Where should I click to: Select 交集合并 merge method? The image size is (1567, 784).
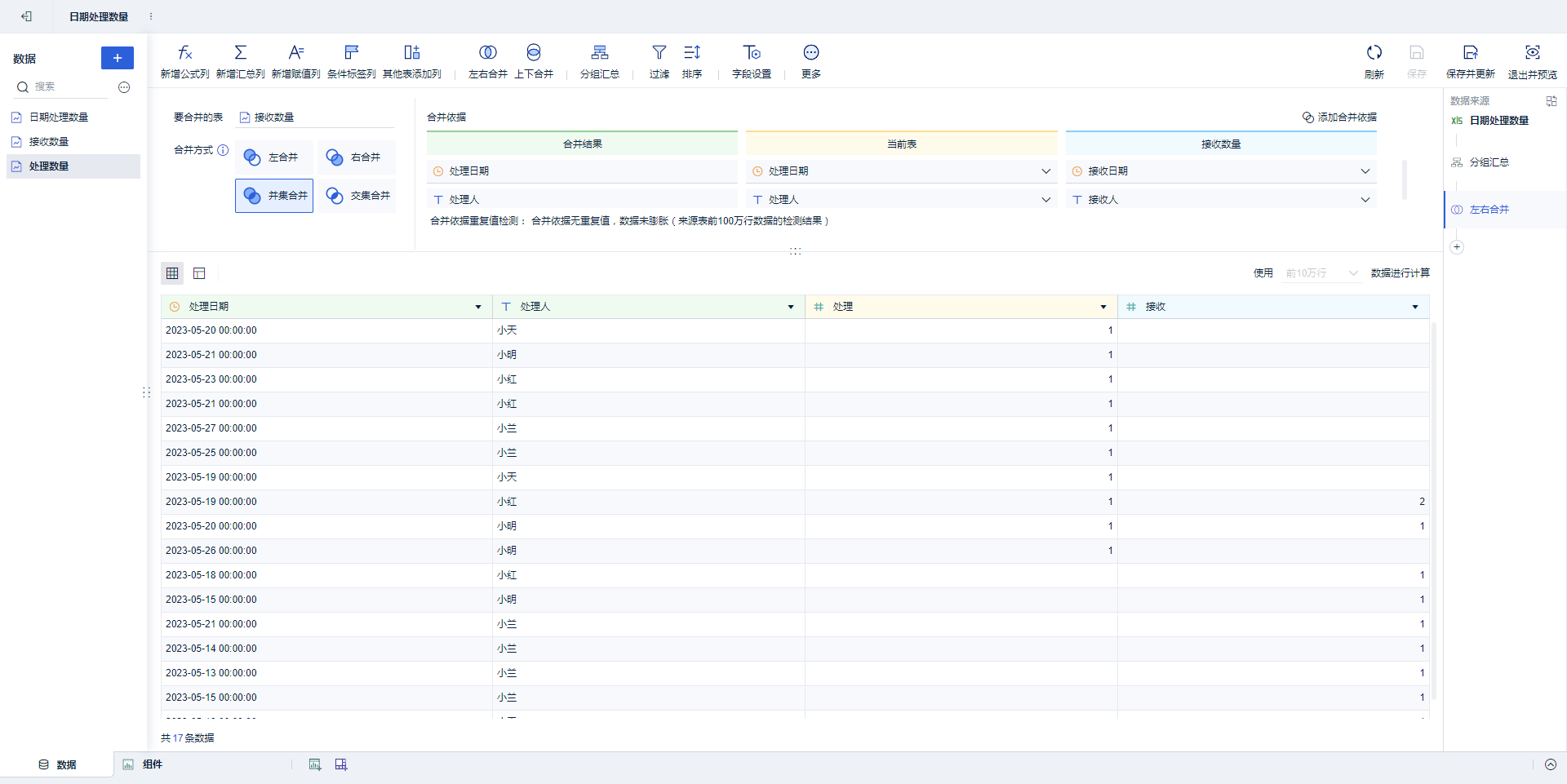point(357,196)
